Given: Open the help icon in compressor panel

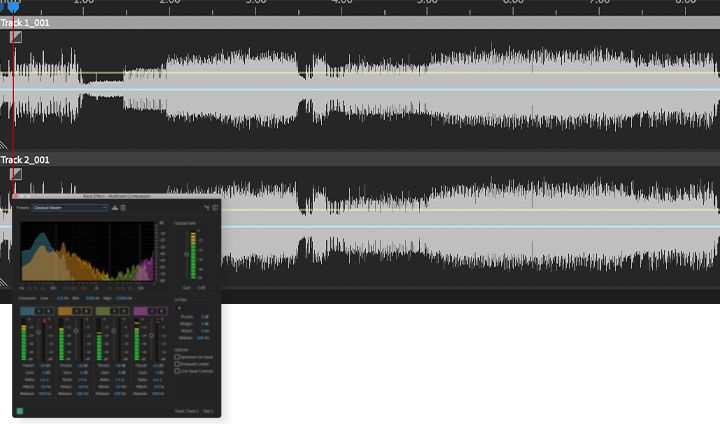Looking at the screenshot, I should [x=215, y=208].
